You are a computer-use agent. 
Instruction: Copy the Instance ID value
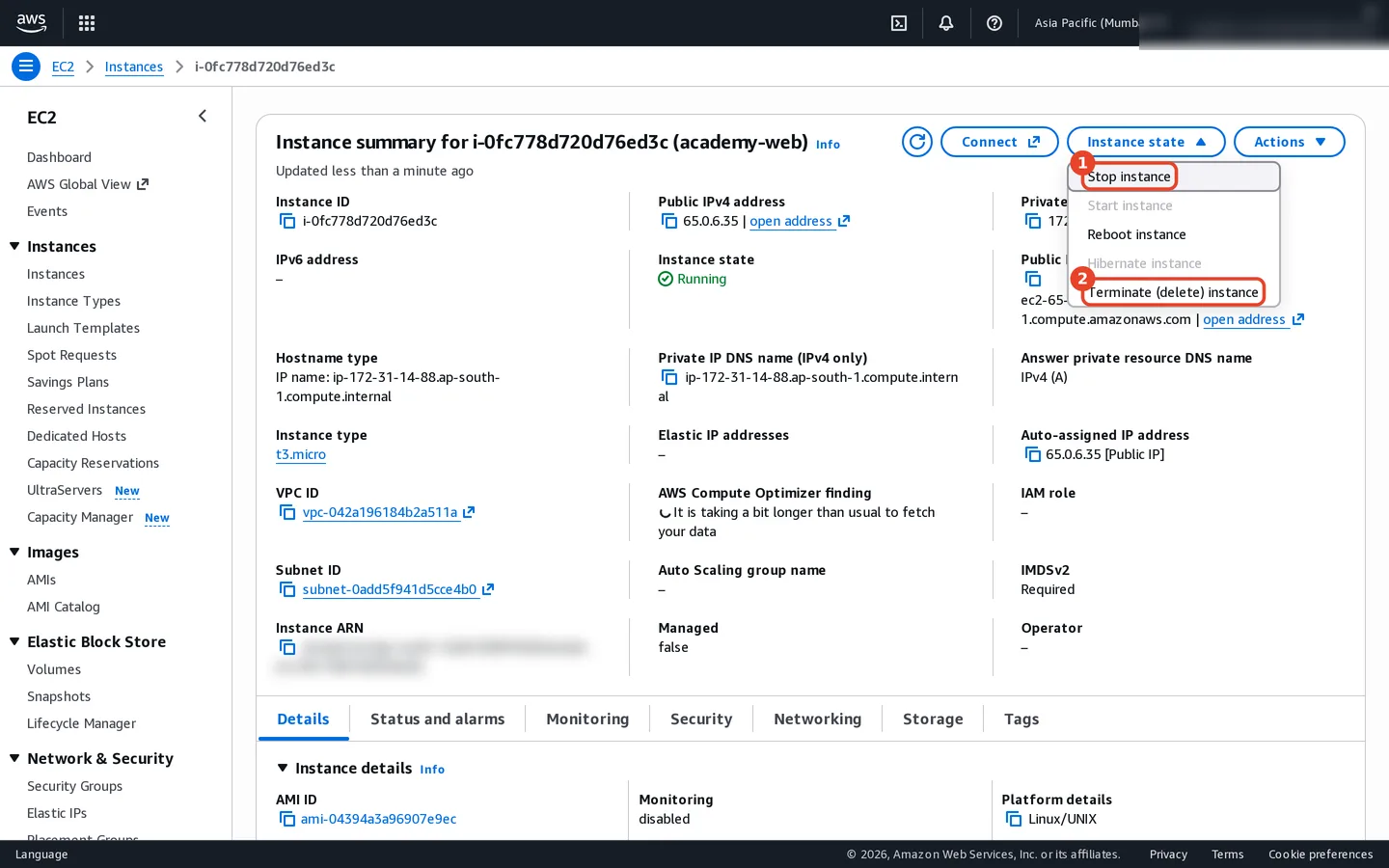pos(287,221)
